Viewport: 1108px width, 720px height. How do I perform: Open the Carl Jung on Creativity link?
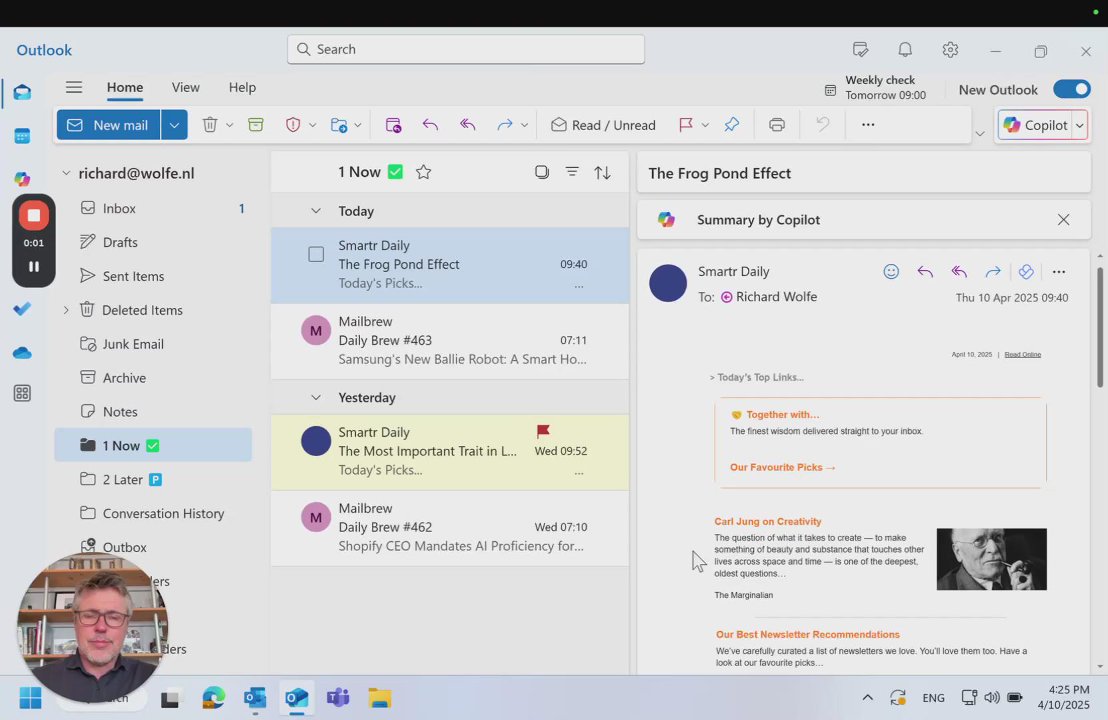767,521
